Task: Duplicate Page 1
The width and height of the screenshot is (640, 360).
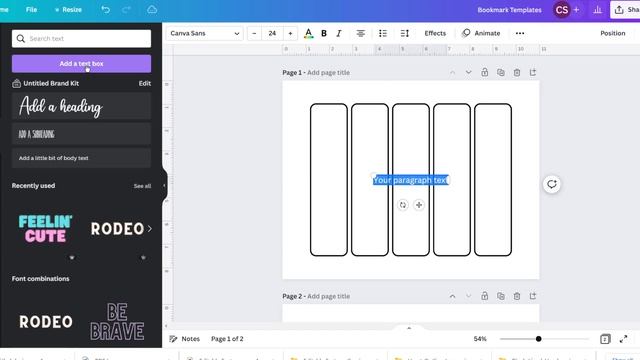Action: tap(501, 73)
